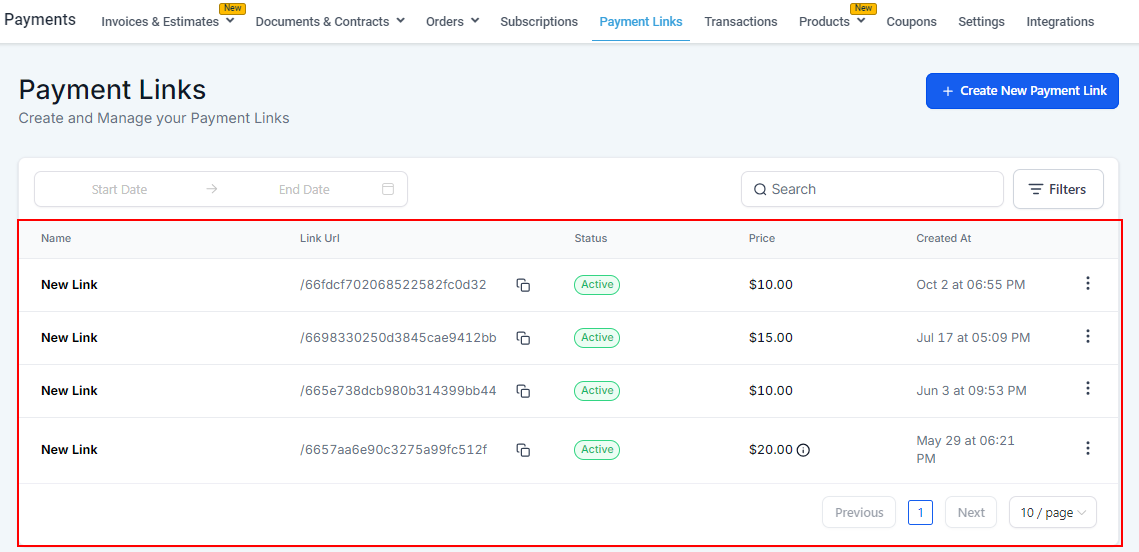This screenshot has height=552, width=1139.
Task: Open three-dot menu for Jun 3 link
Action: tap(1088, 389)
